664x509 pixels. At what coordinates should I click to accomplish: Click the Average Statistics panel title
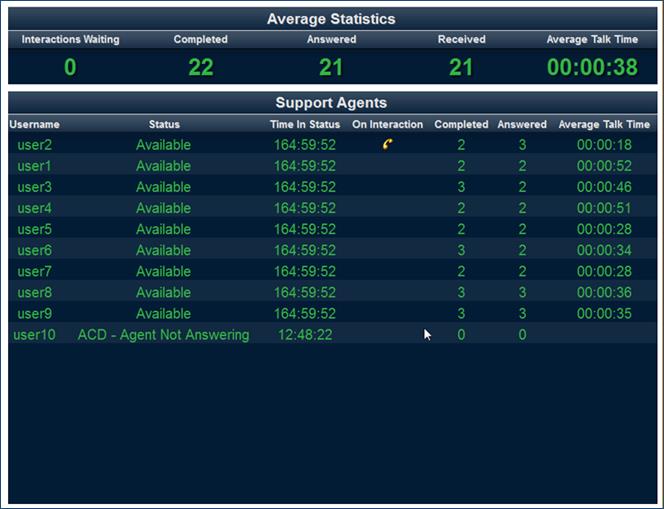[331, 19]
